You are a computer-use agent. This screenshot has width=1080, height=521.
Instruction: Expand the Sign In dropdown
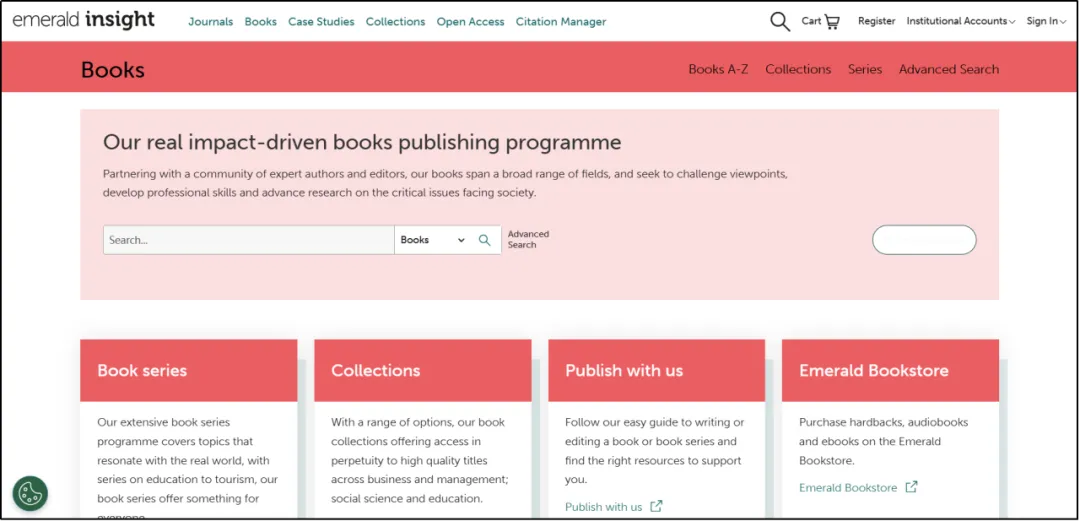[x=1047, y=21]
